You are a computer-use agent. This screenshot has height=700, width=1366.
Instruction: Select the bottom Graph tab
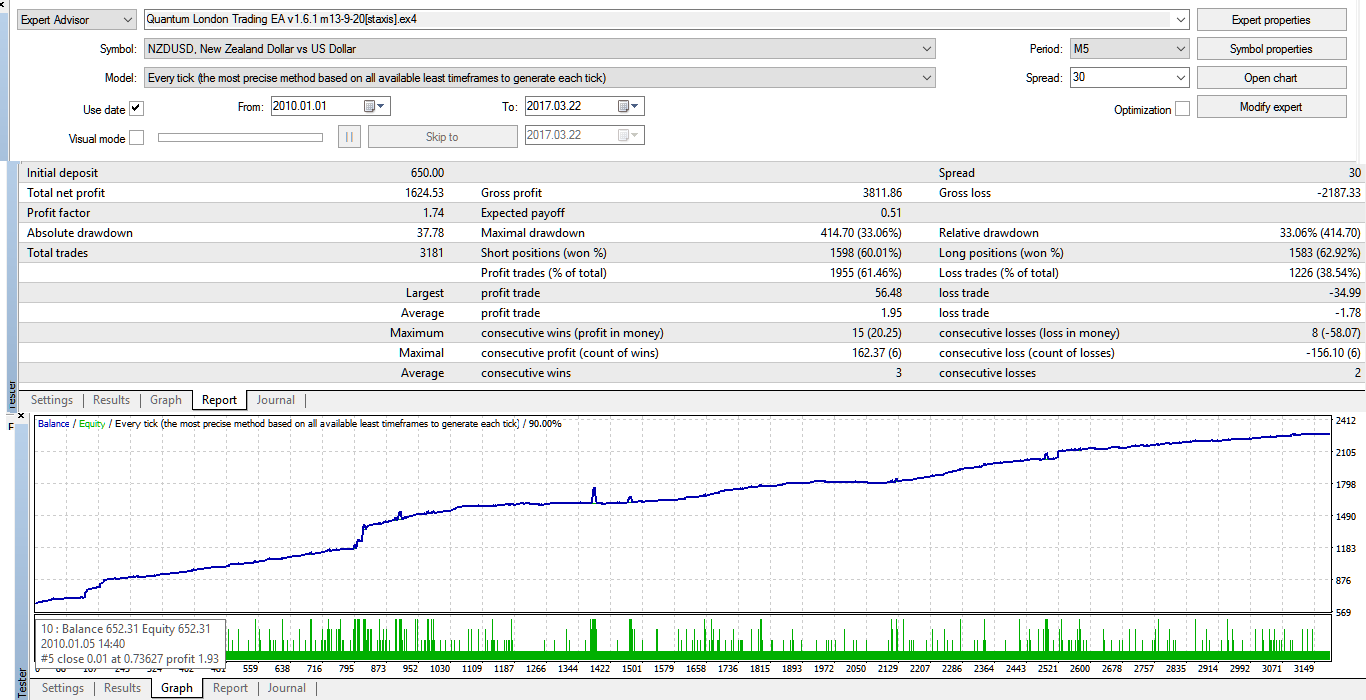[177, 688]
